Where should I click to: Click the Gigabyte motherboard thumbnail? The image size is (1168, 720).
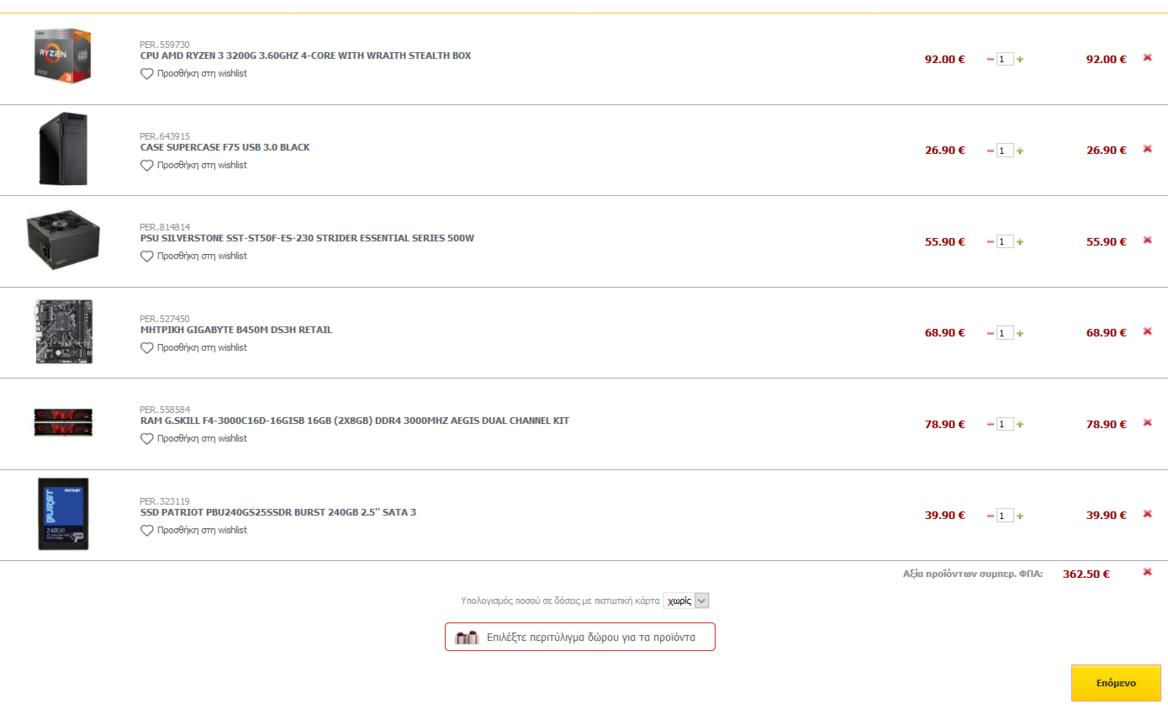coord(64,331)
